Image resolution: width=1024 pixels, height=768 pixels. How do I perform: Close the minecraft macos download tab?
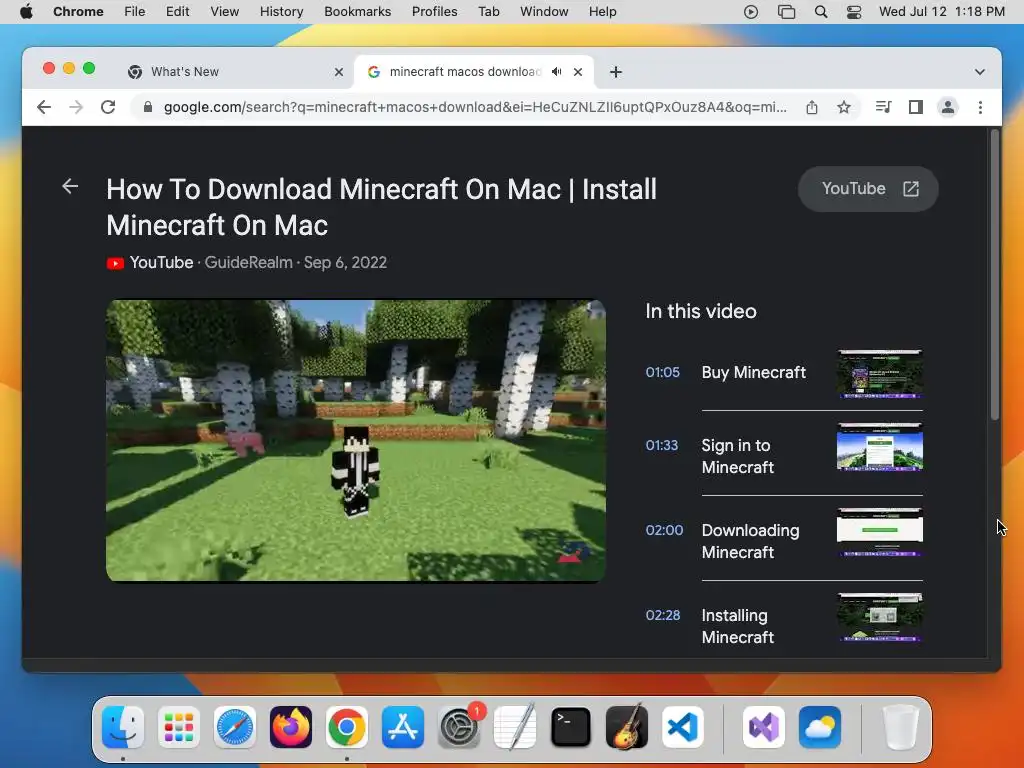pos(578,72)
